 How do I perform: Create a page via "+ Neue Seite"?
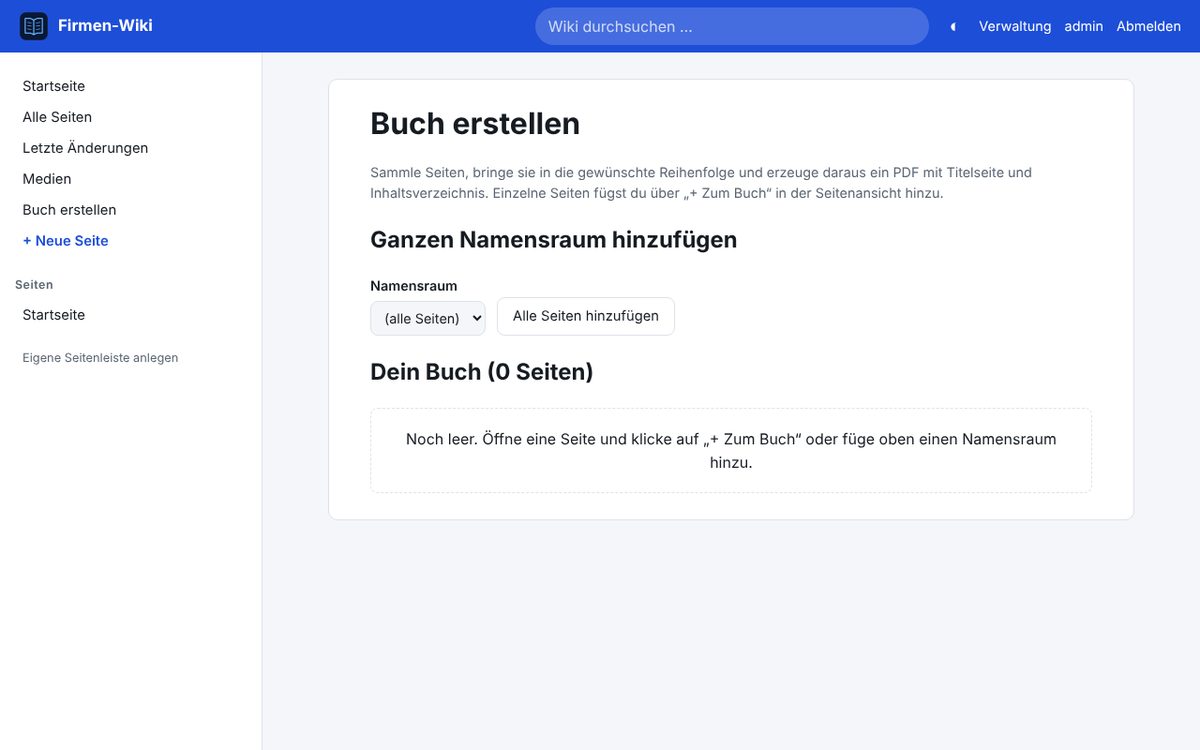[x=65, y=241]
